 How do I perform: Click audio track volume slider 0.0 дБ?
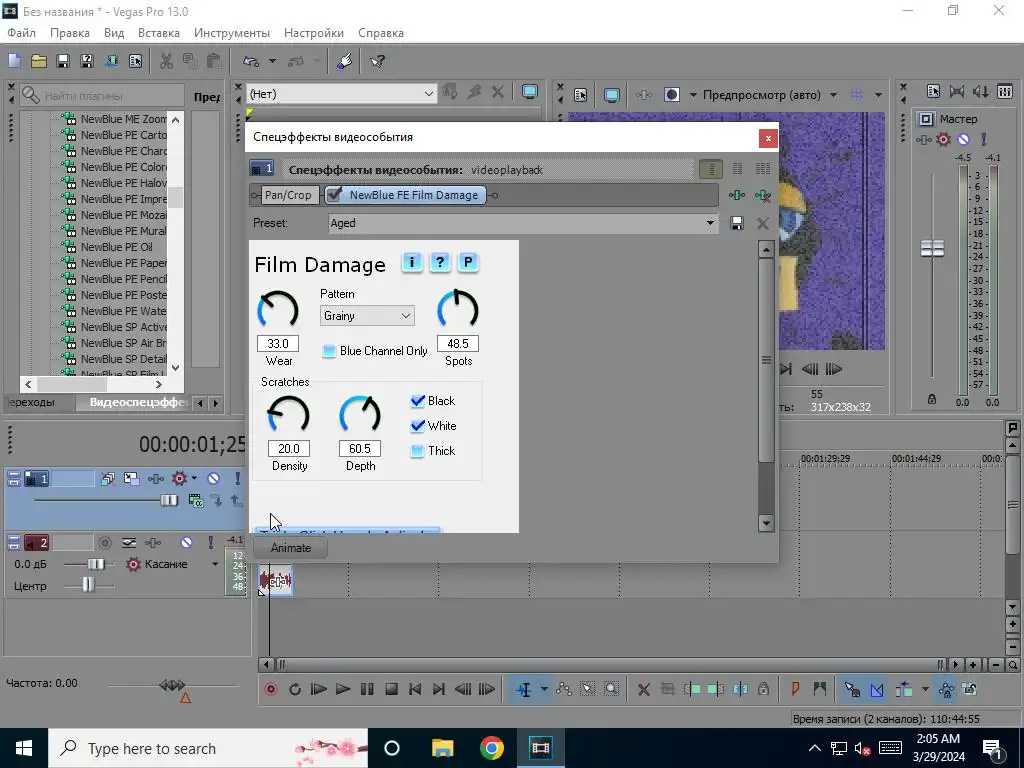click(96, 564)
